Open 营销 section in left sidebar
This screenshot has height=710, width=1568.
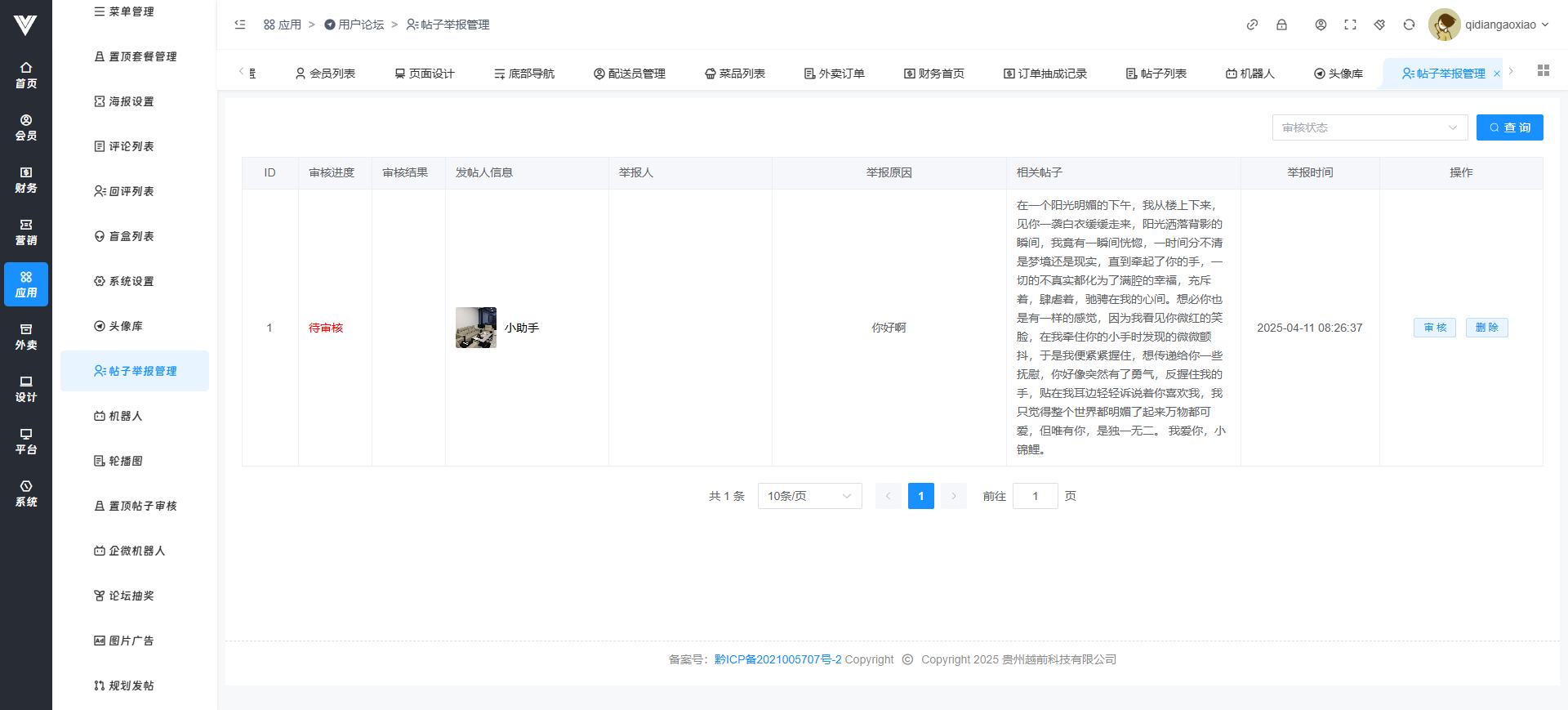click(x=26, y=232)
